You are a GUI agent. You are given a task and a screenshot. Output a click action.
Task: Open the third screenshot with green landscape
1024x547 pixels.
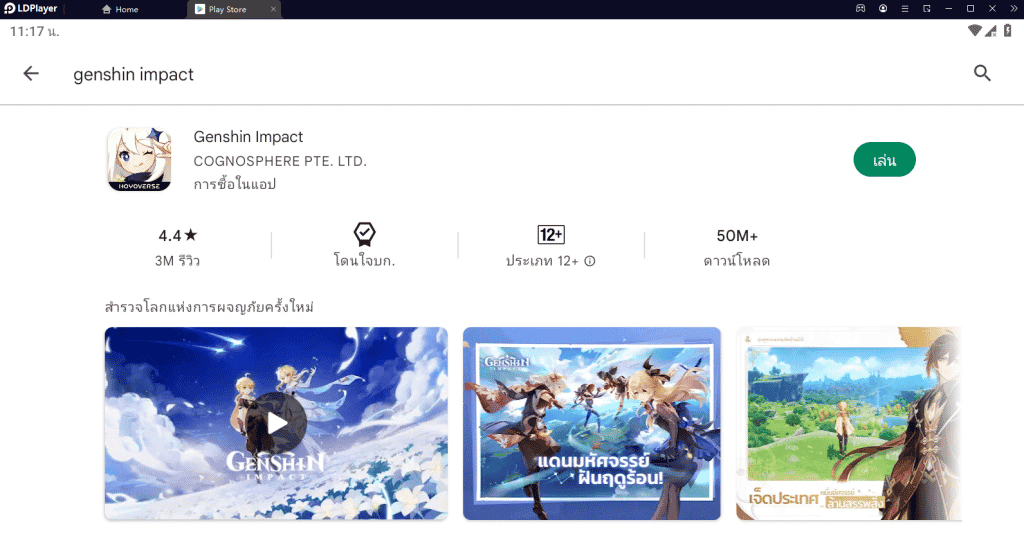(849, 423)
